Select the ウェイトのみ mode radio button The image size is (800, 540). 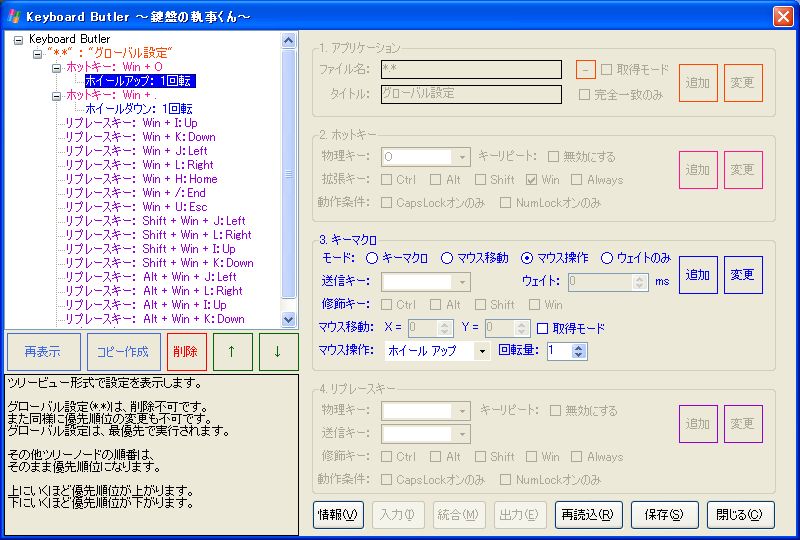click(x=607, y=258)
